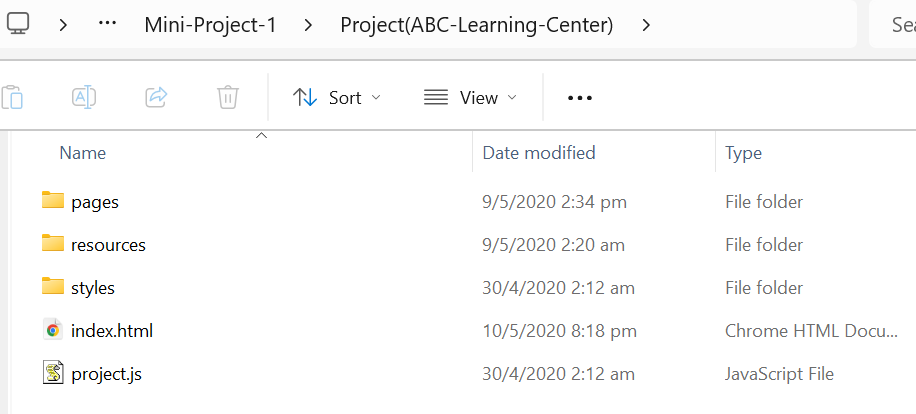The height and width of the screenshot is (414, 916).
Task: Click the delete trash icon
Action: 228,97
